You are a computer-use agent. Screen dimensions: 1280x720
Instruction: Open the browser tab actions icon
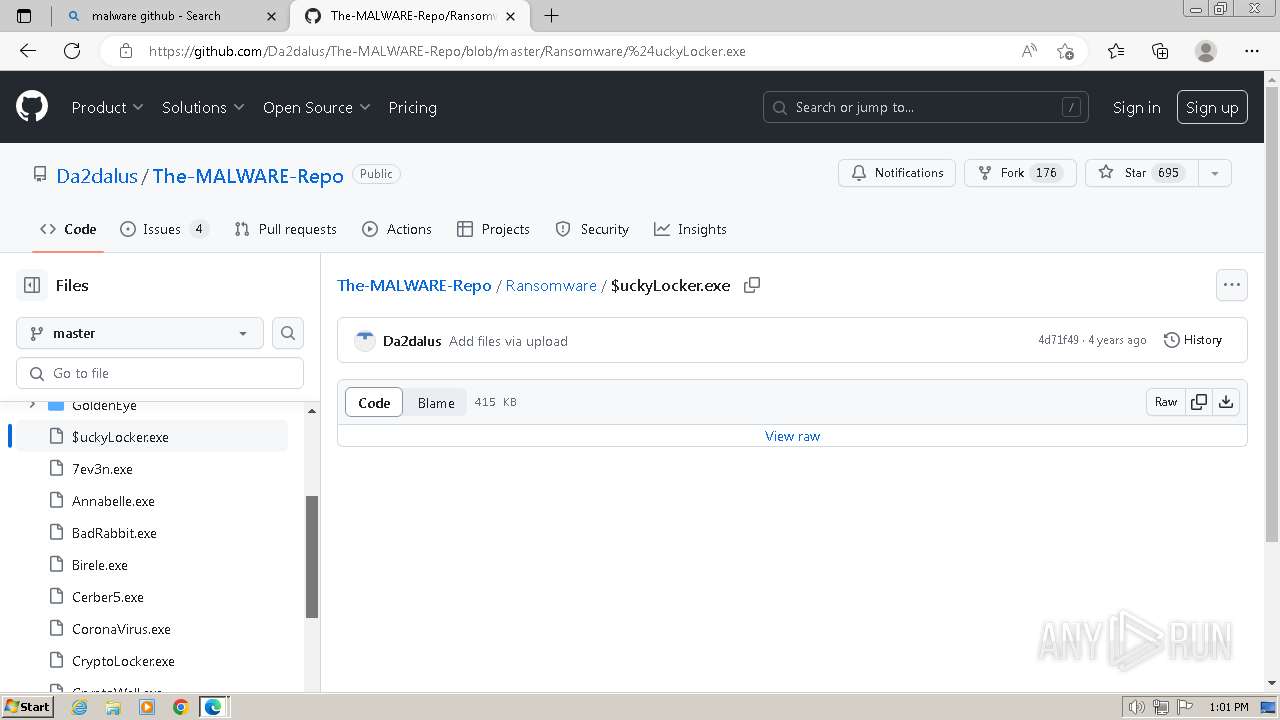click(25, 15)
